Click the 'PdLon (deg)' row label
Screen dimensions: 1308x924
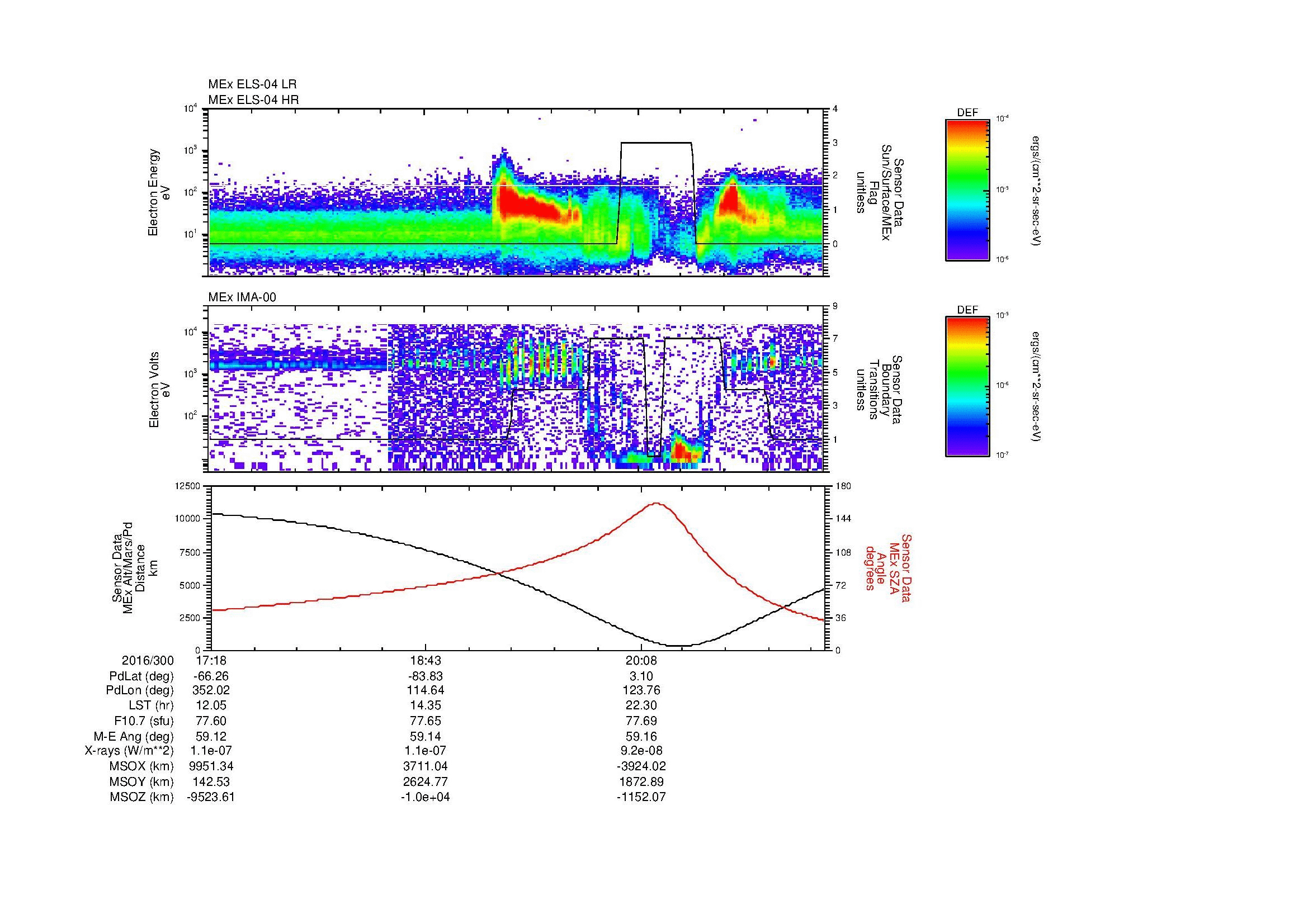click(x=141, y=690)
